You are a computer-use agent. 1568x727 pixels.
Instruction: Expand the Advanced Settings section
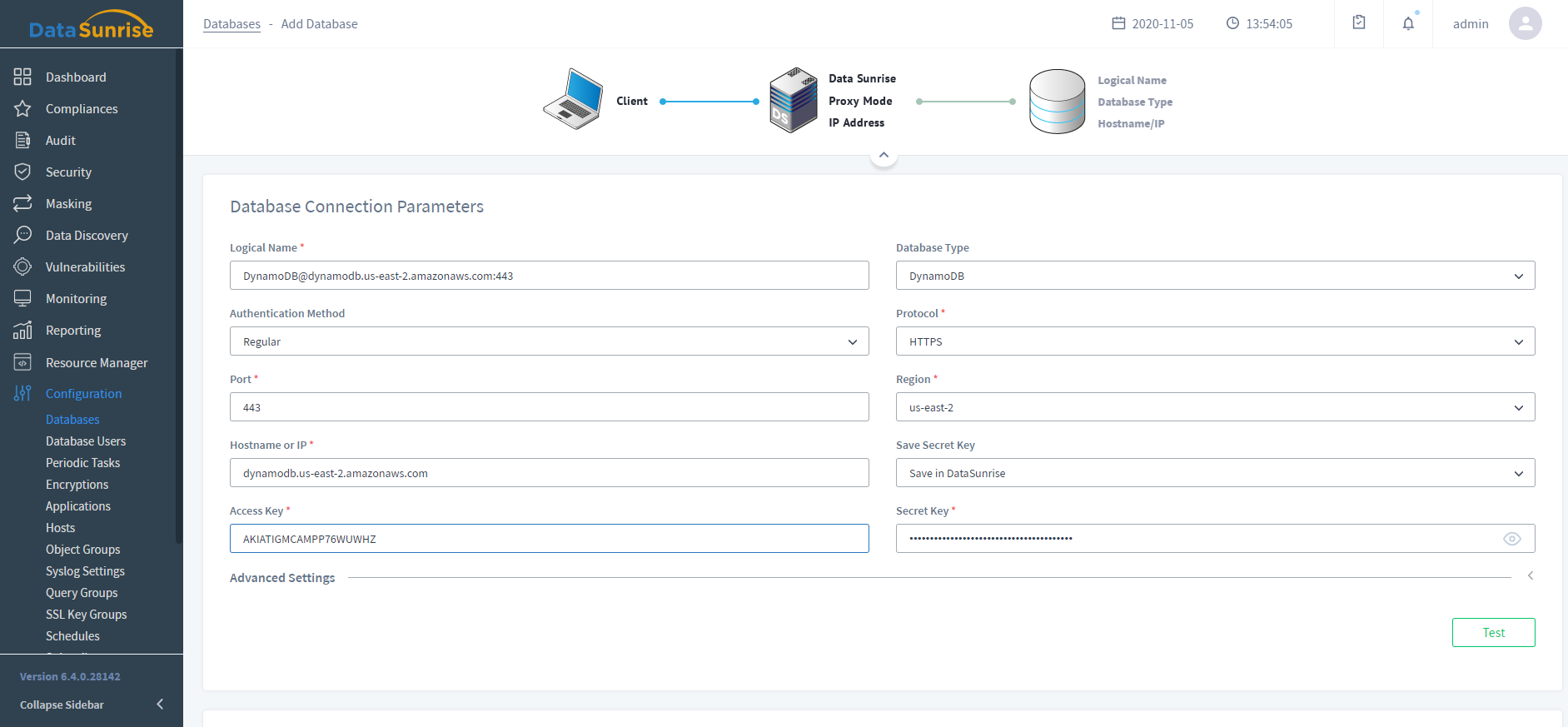[x=1530, y=576]
